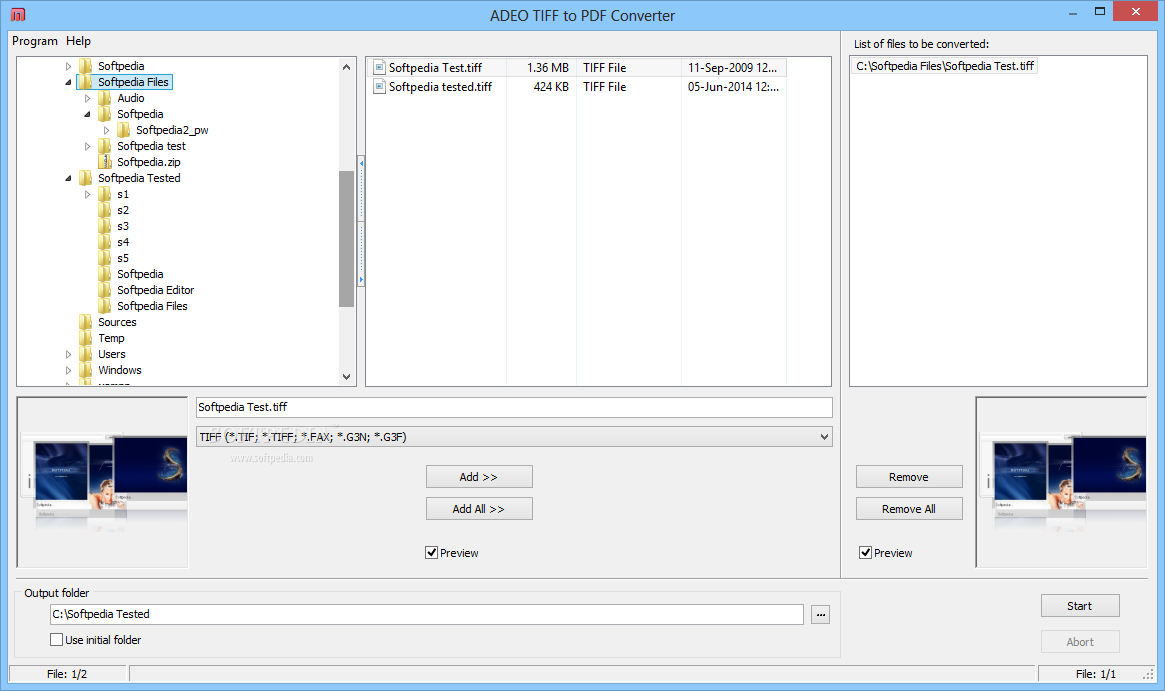Viewport: 1165px width, 691px height.
Task: Open the Help menu
Action: [x=78, y=41]
